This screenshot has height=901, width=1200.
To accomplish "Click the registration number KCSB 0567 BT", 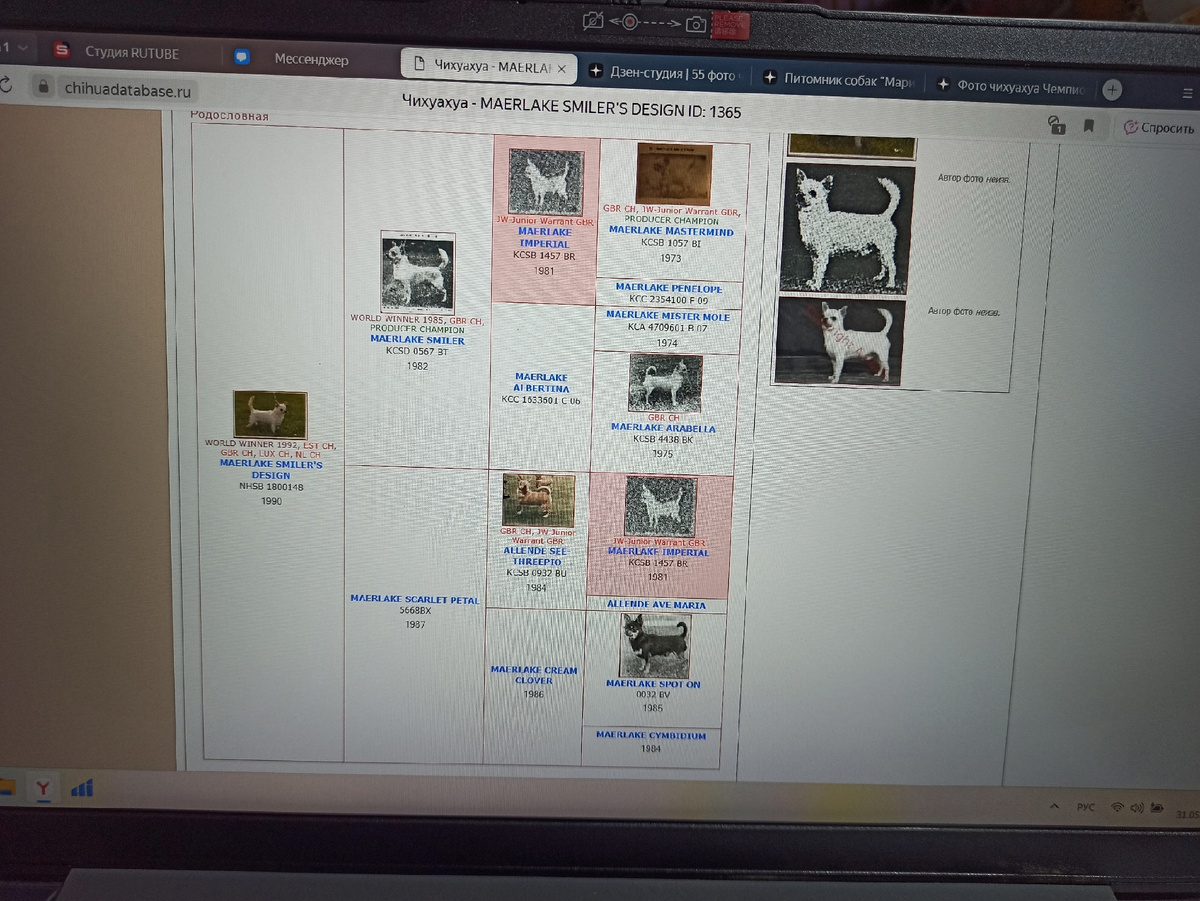I will point(417,351).
